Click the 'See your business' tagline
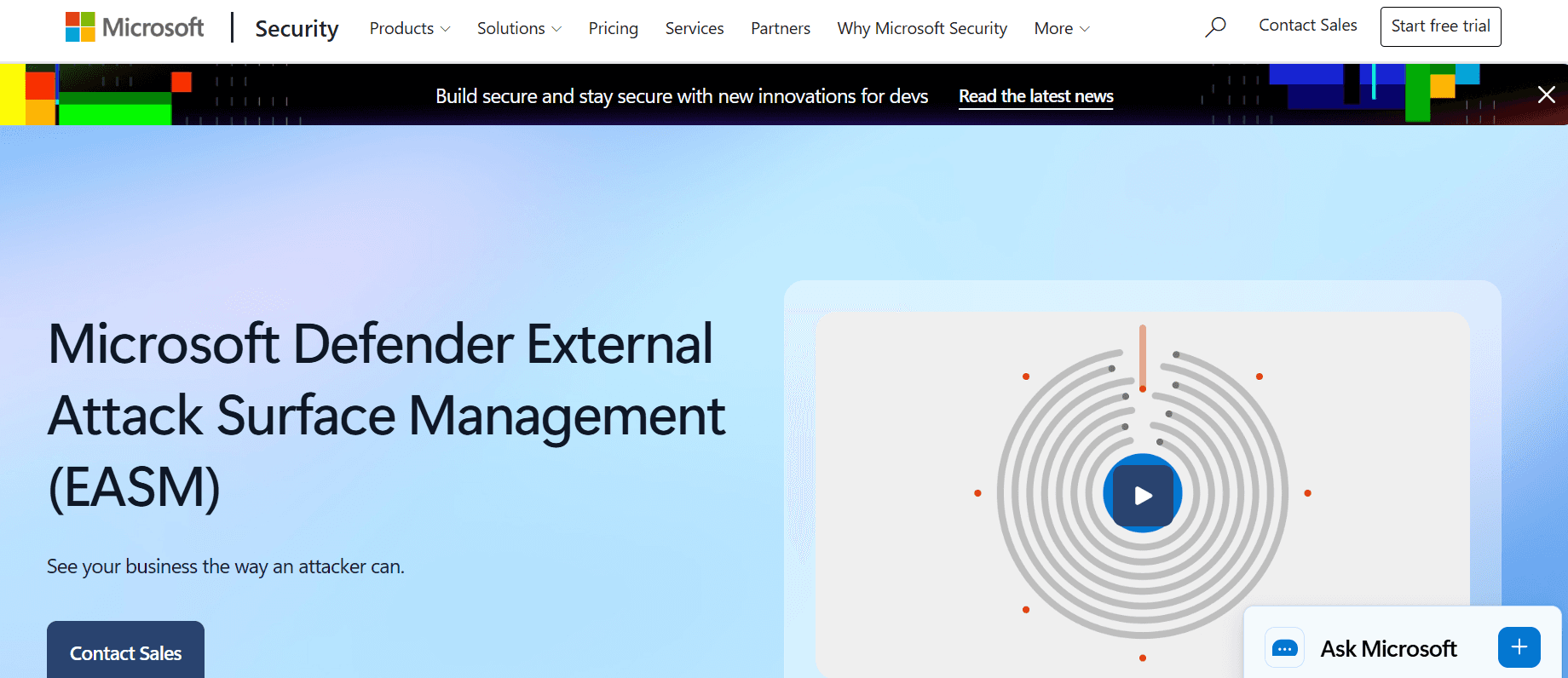The height and width of the screenshot is (678, 1568). (x=226, y=566)
